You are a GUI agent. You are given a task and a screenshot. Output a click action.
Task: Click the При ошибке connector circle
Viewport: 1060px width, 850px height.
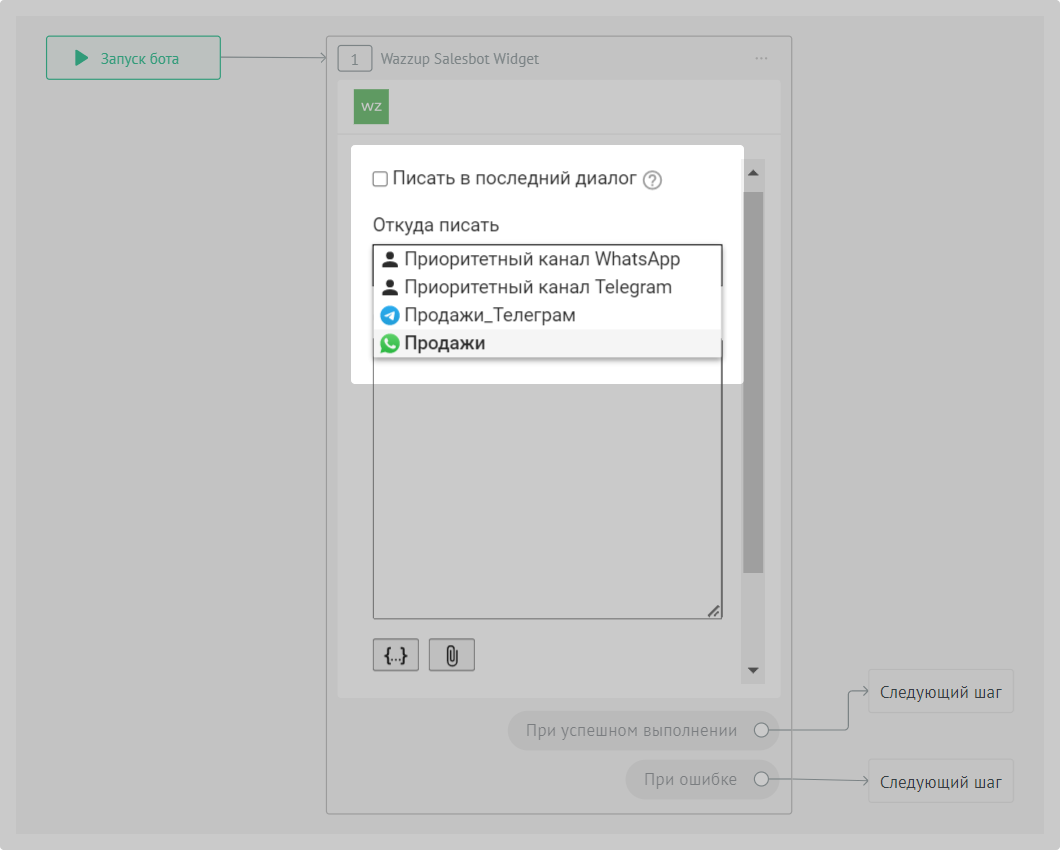(761, 779)
